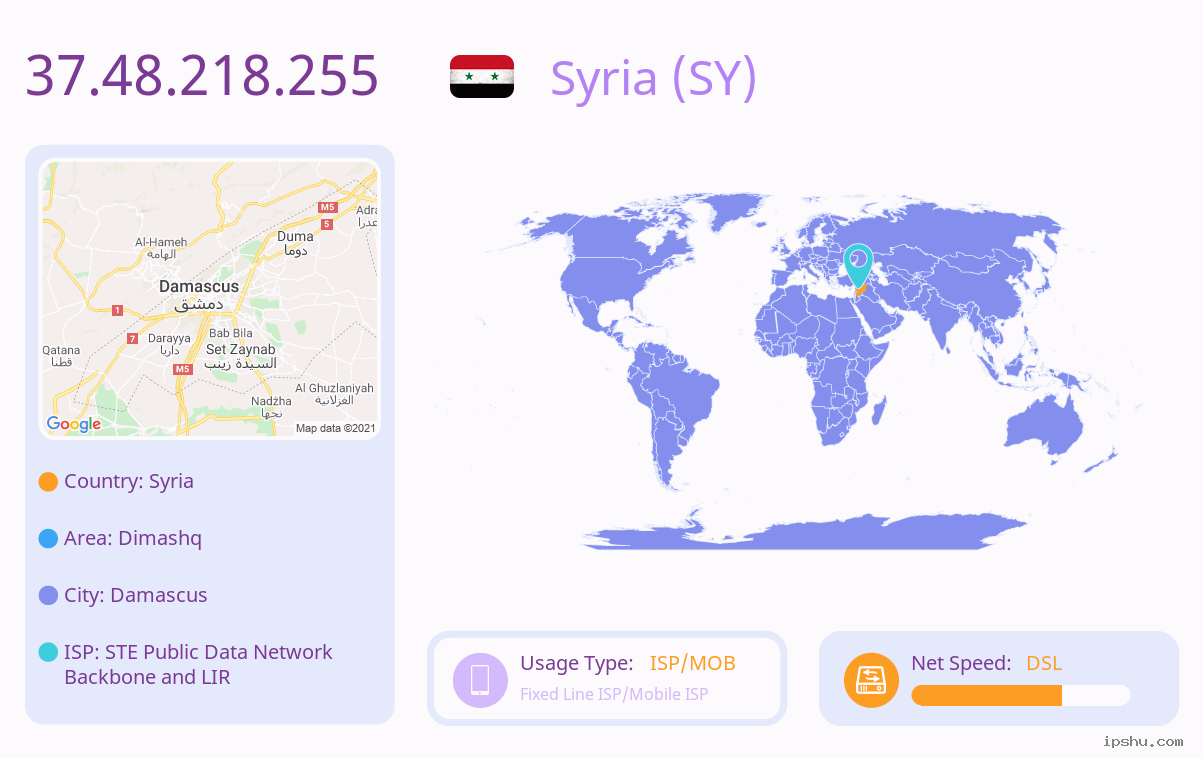Click the Syria (SY) country title
The image size is (1203, 758).
pos(654,78)
